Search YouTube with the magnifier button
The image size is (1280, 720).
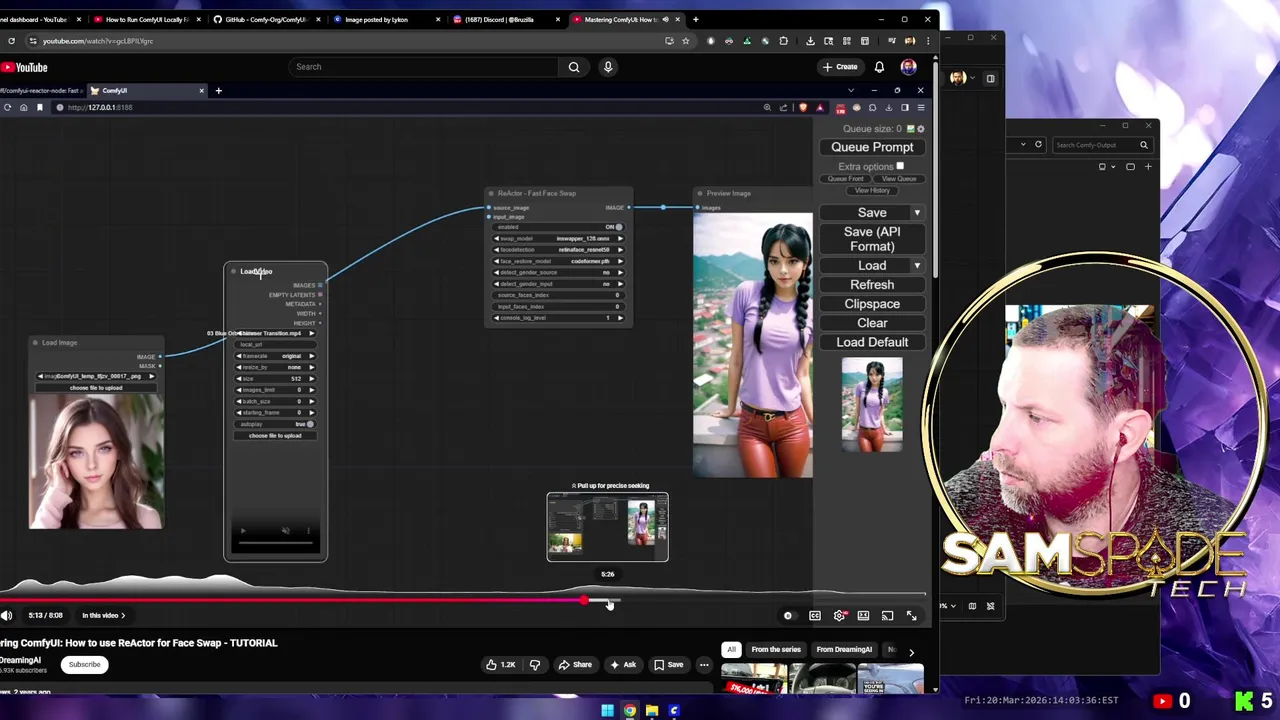click(x=574, y=67)
